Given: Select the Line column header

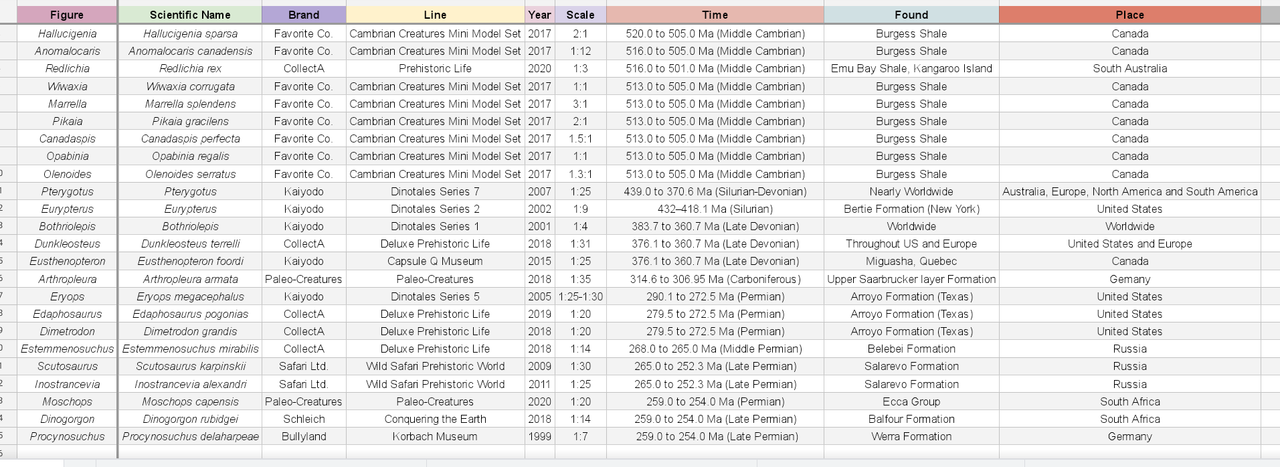Looking at the screenshot, I should 435,15.
